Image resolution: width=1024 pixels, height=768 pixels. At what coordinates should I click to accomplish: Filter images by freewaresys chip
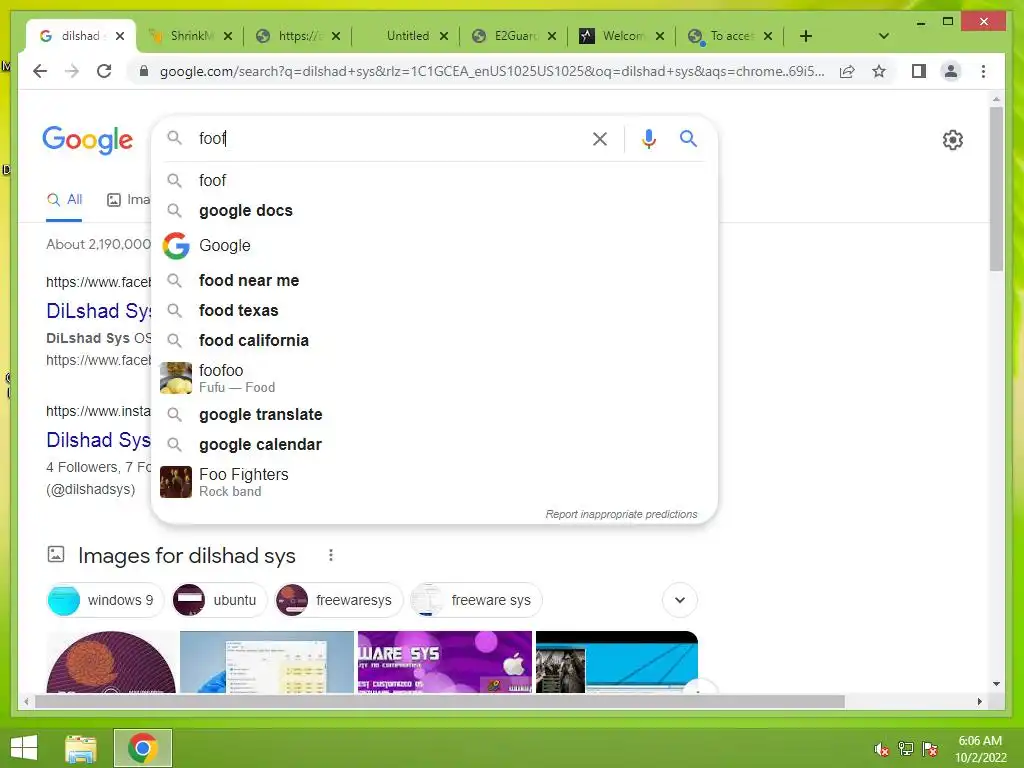click(x=338, y=600)
